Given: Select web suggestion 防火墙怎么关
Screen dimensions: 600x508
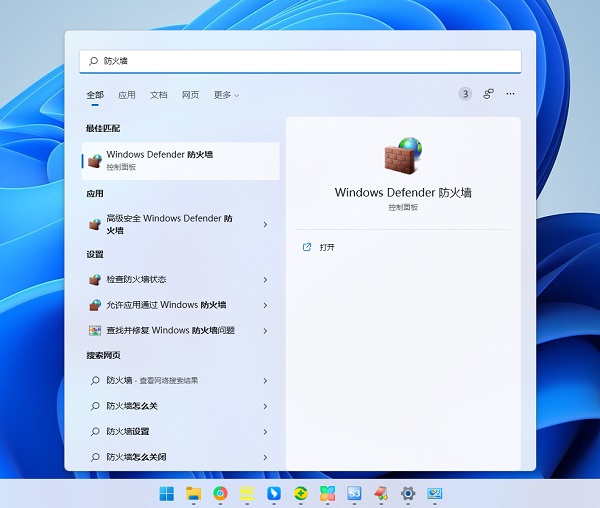Looking at the screenshot, I should click(181, 406).
